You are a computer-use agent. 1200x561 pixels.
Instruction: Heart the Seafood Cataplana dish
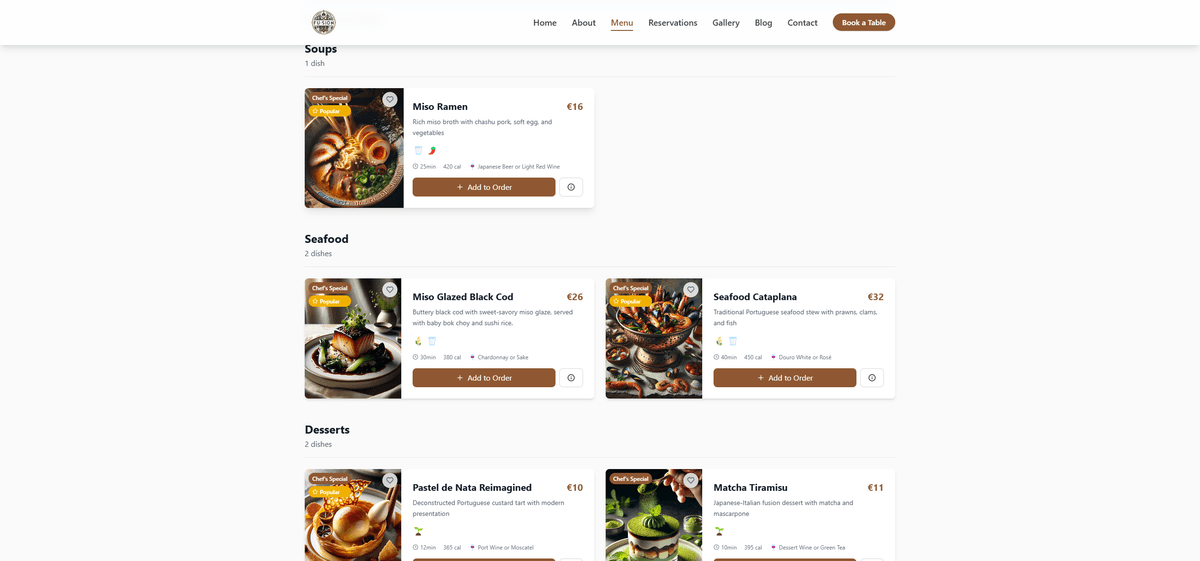pos(691,290)
